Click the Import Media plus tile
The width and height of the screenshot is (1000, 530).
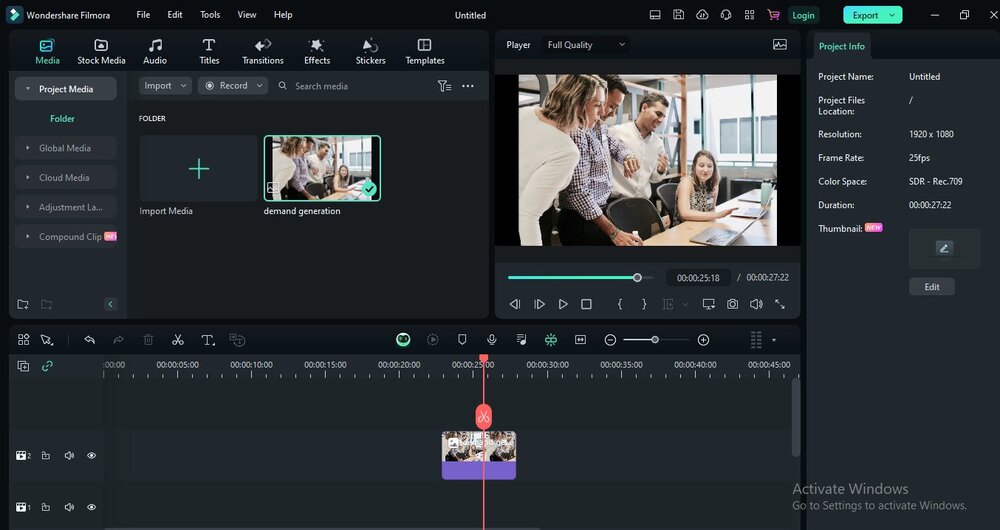[198, 168]
